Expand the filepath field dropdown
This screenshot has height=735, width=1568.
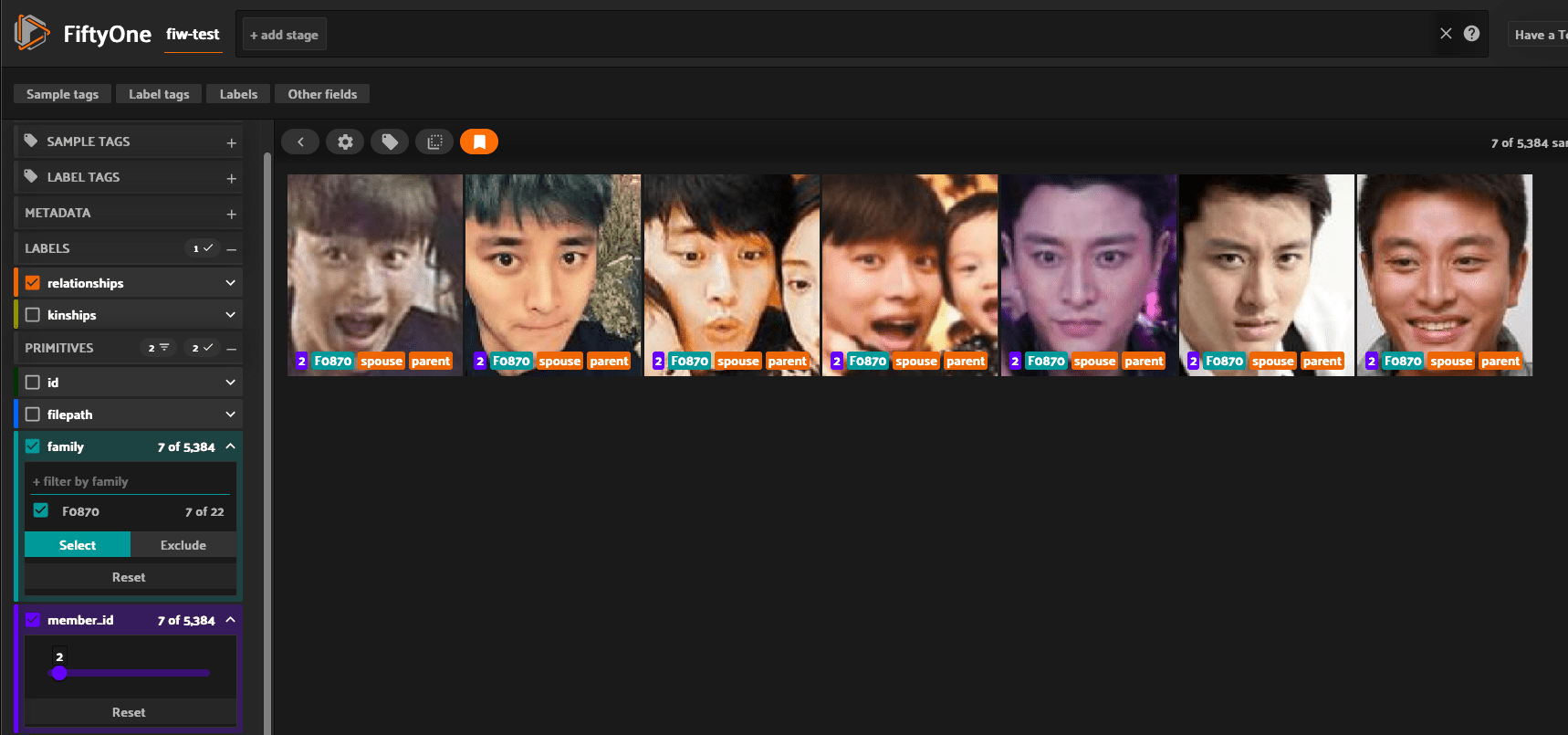230,415
